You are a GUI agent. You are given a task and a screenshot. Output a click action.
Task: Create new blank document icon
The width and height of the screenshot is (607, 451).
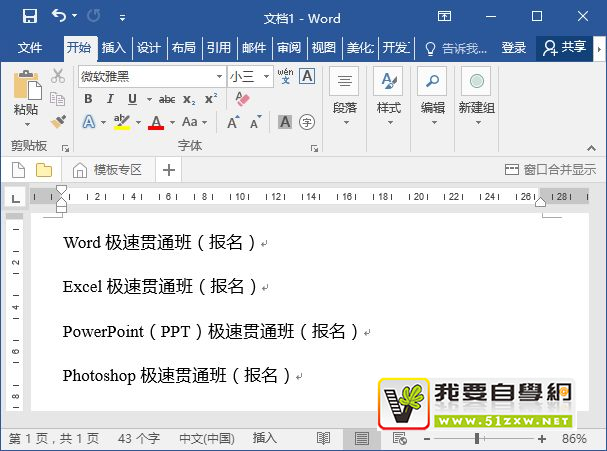pyautogui.click(x=18, y=170)
